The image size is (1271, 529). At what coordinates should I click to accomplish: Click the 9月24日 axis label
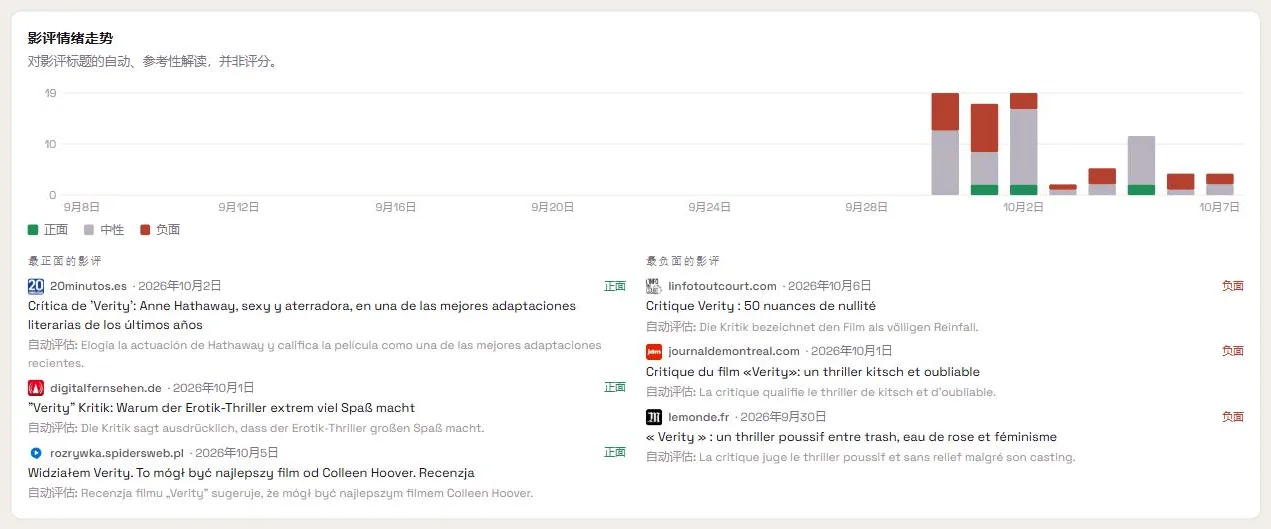(x=710, y=207)
